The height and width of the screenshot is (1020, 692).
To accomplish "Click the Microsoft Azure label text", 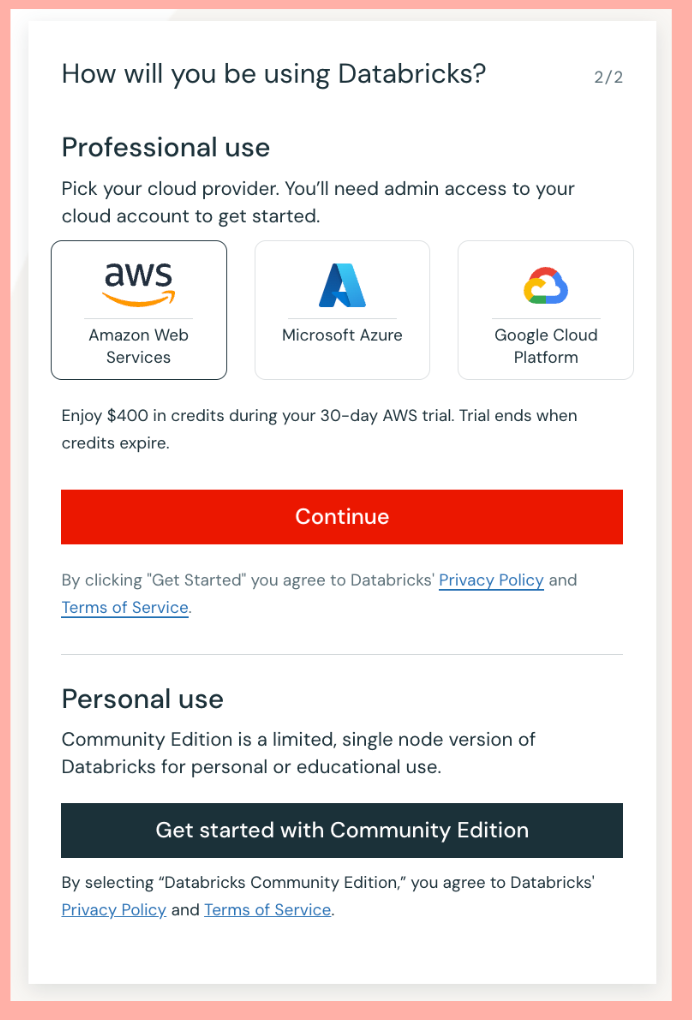I will click(342, 335).
